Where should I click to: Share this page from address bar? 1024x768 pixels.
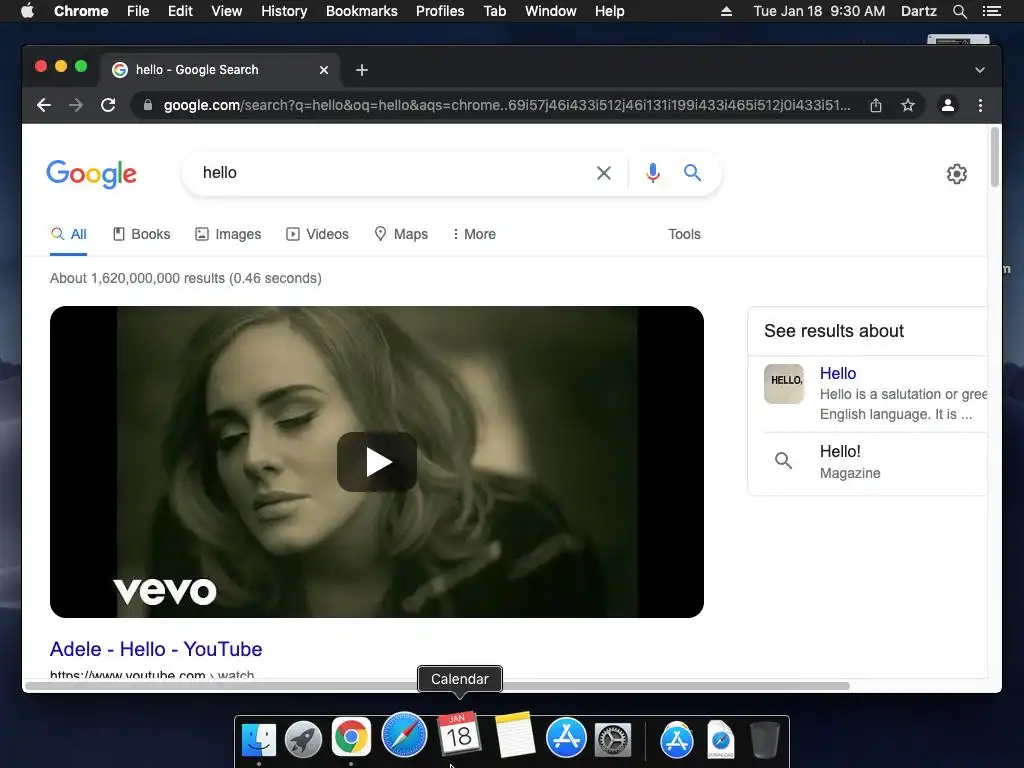pyautogui.click(x=876, y=105)
